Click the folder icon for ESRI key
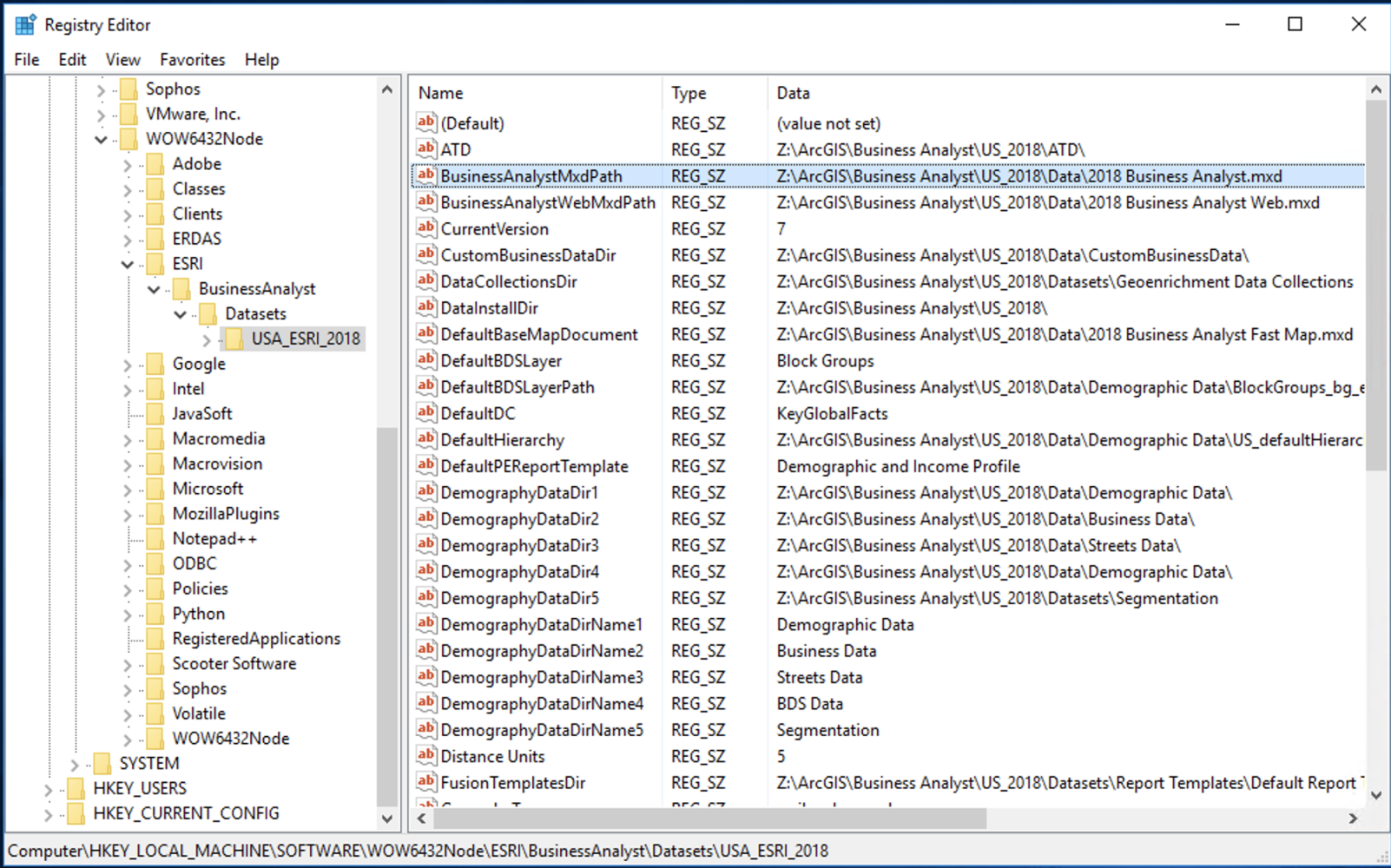This screenshot has height=868, width=1391. click(155, 264)
